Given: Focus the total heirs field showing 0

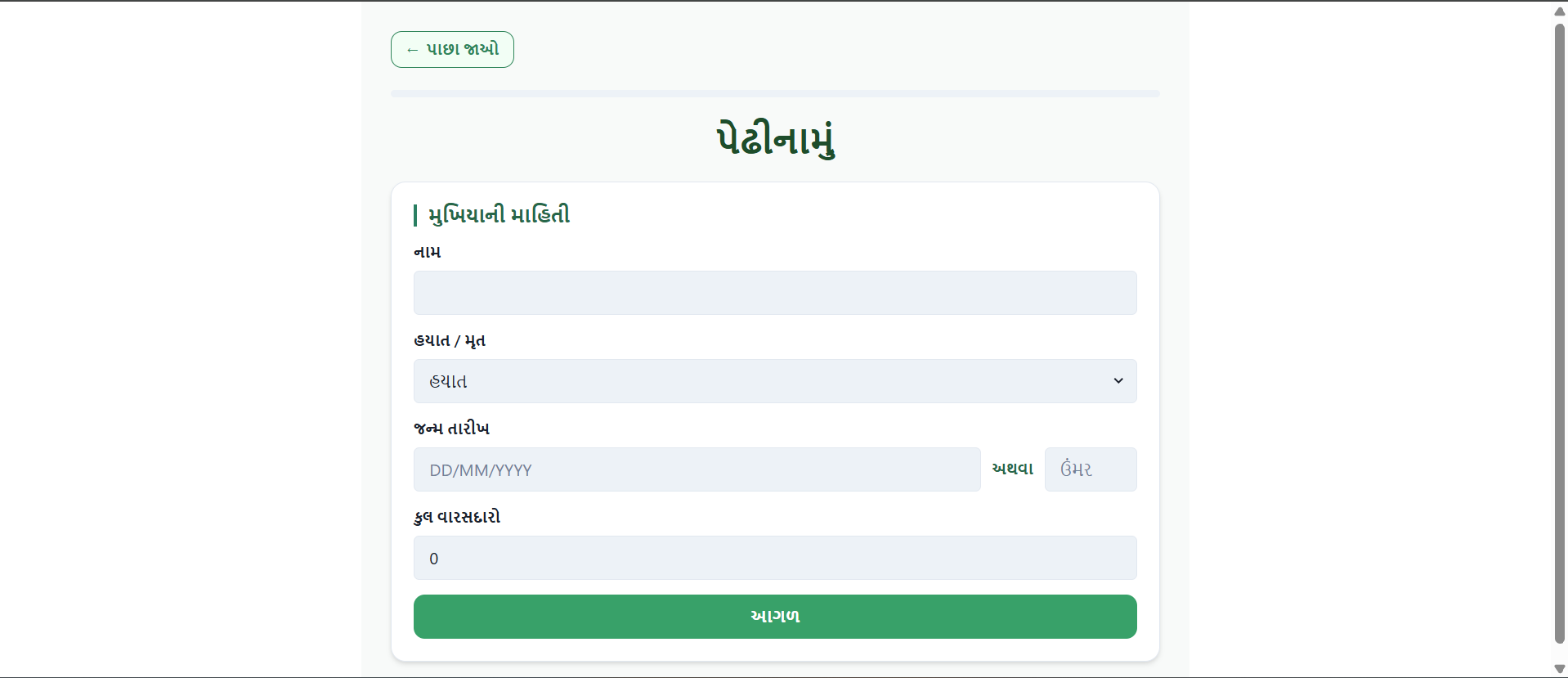Looking at the screenshot, I should click(774, 558).
